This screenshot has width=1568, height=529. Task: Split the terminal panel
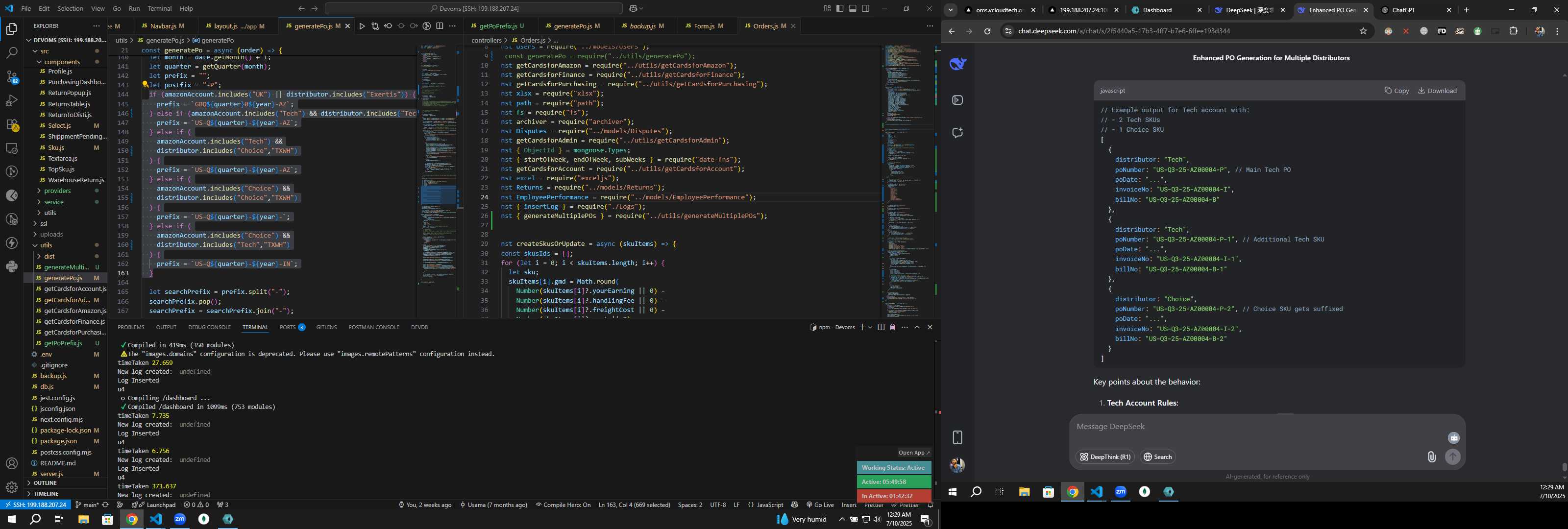tap(881, 328)
